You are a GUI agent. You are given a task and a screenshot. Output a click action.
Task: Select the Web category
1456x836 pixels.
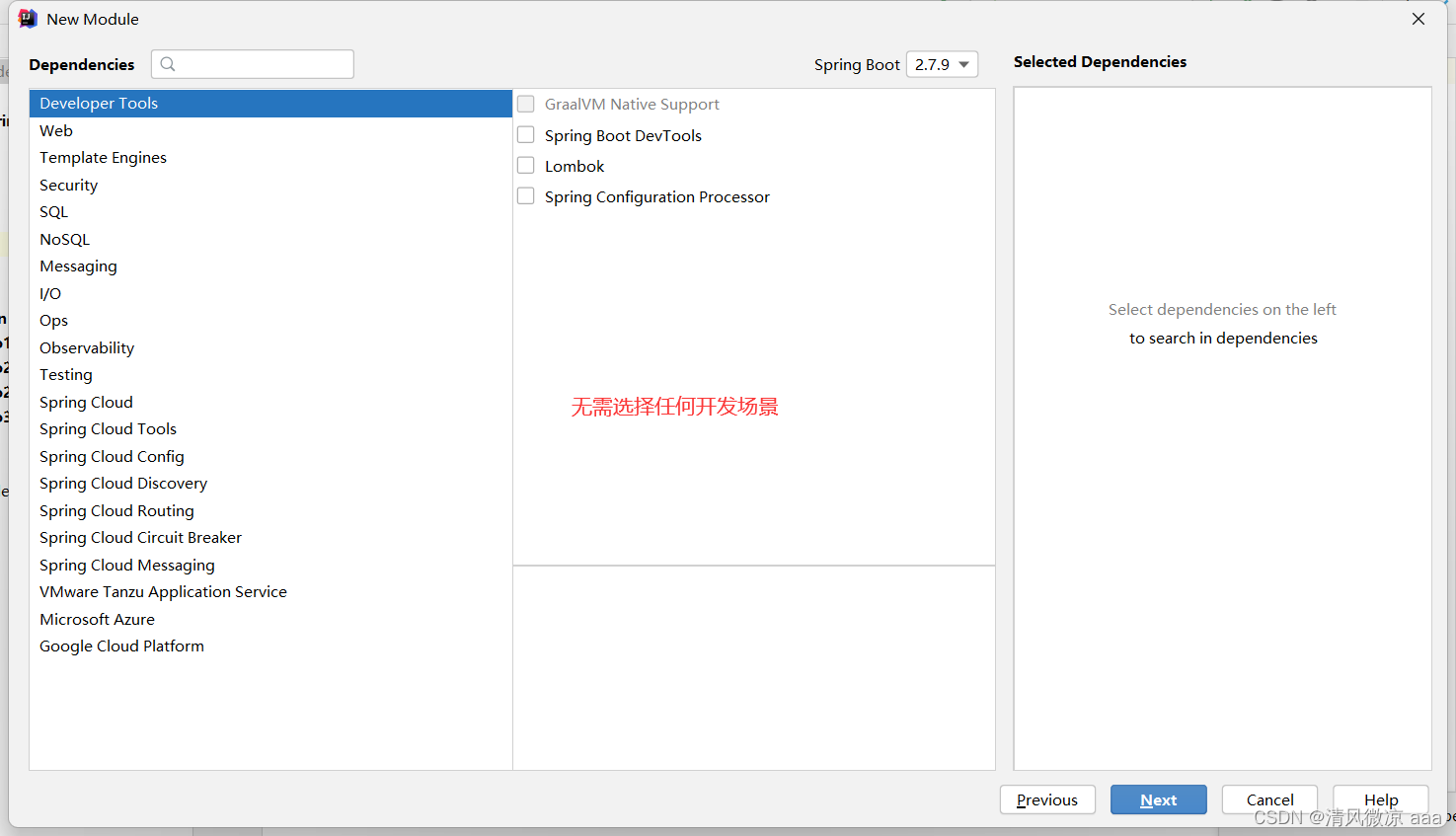(270, 130)
